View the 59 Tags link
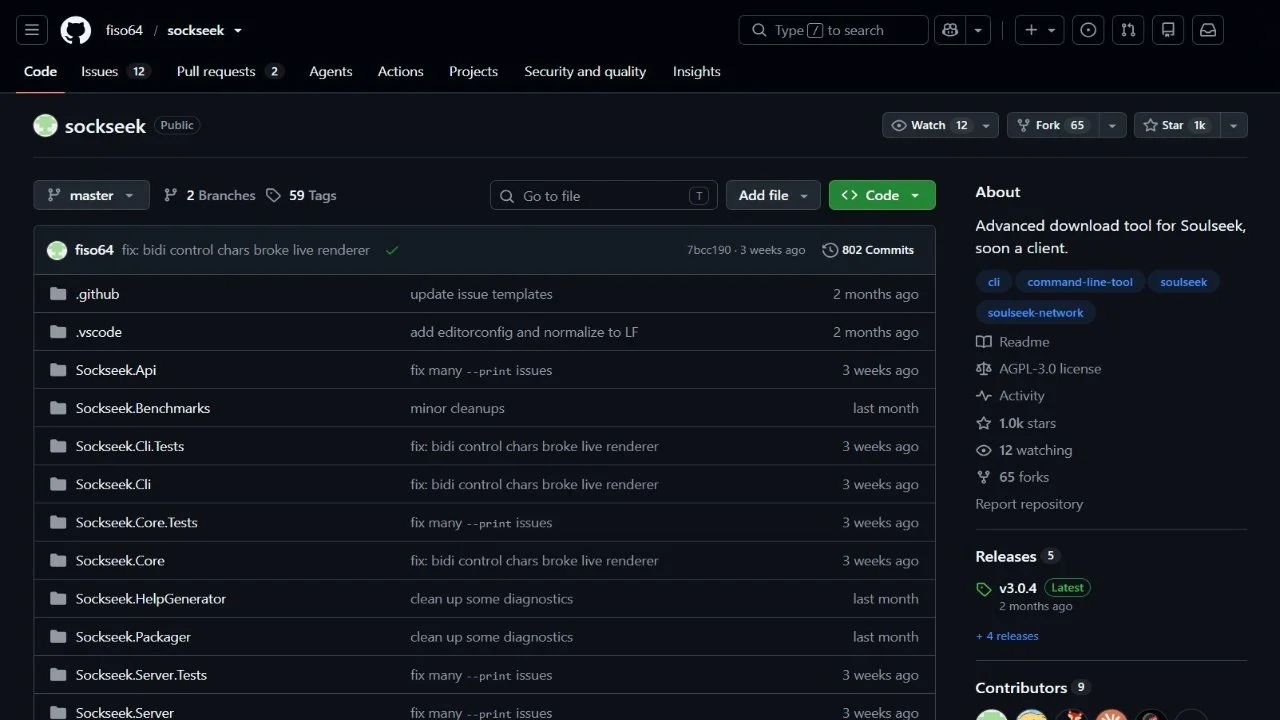Screen dimensions: 1280x720 pos(301,195)
